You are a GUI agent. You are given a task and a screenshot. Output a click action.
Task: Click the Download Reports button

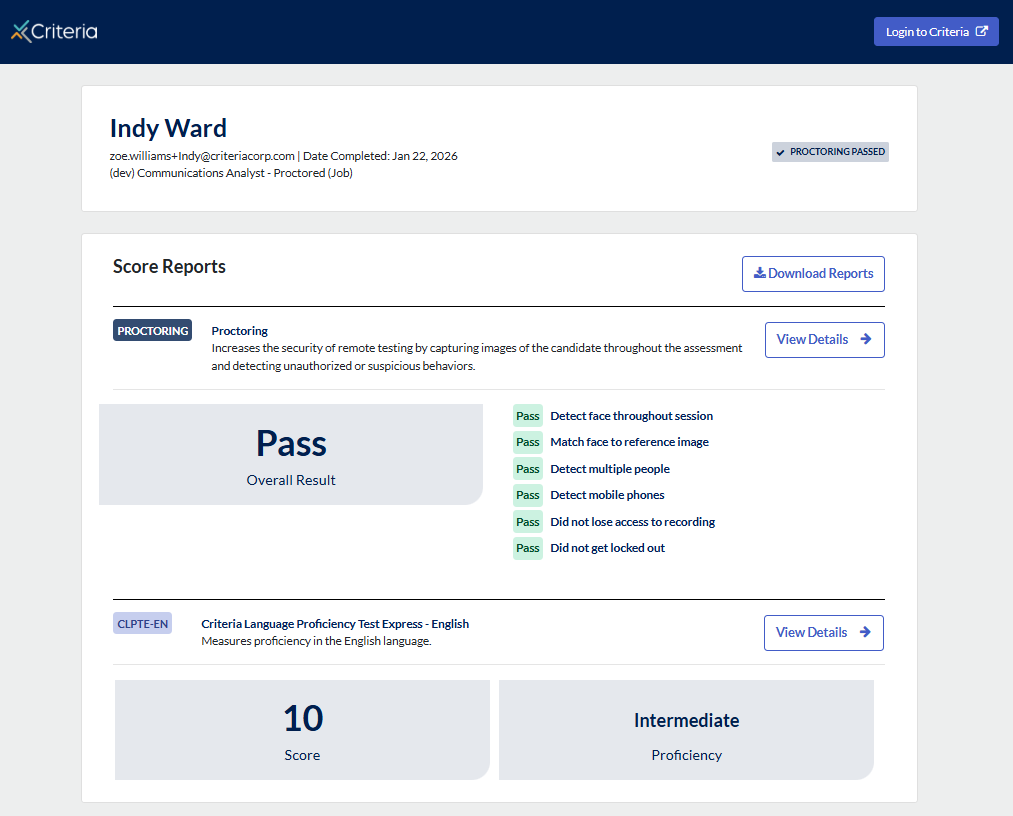coord(813,274)
